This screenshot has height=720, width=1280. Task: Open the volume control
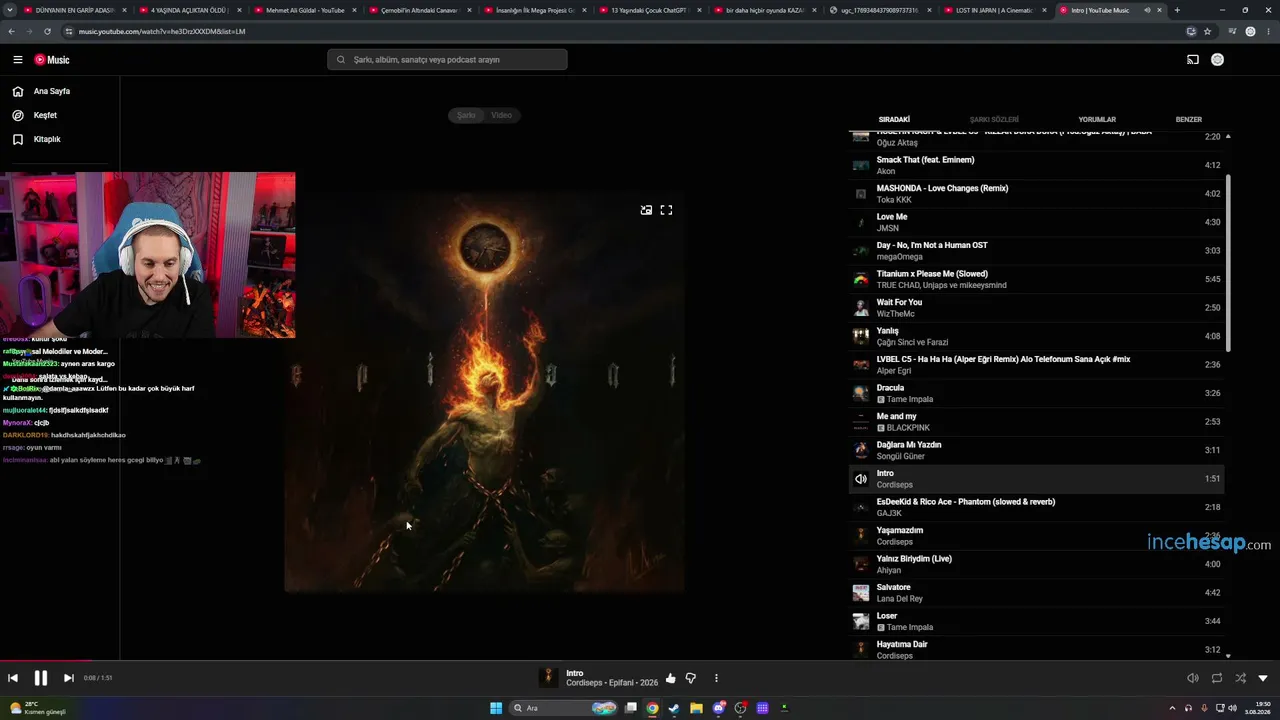coord(1192,678)
